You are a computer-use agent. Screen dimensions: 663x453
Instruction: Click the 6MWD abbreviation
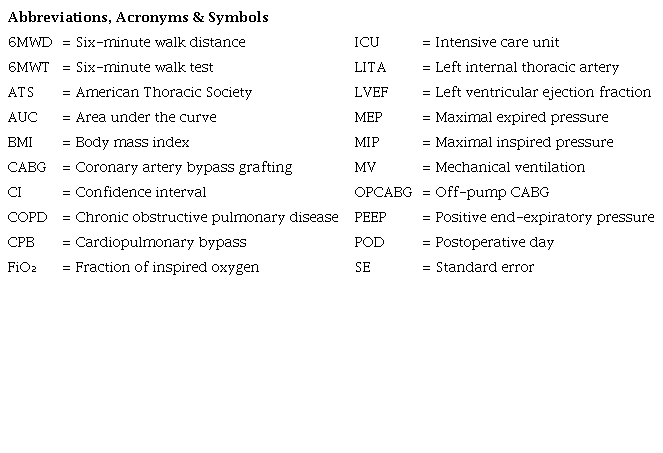point(29,43)
